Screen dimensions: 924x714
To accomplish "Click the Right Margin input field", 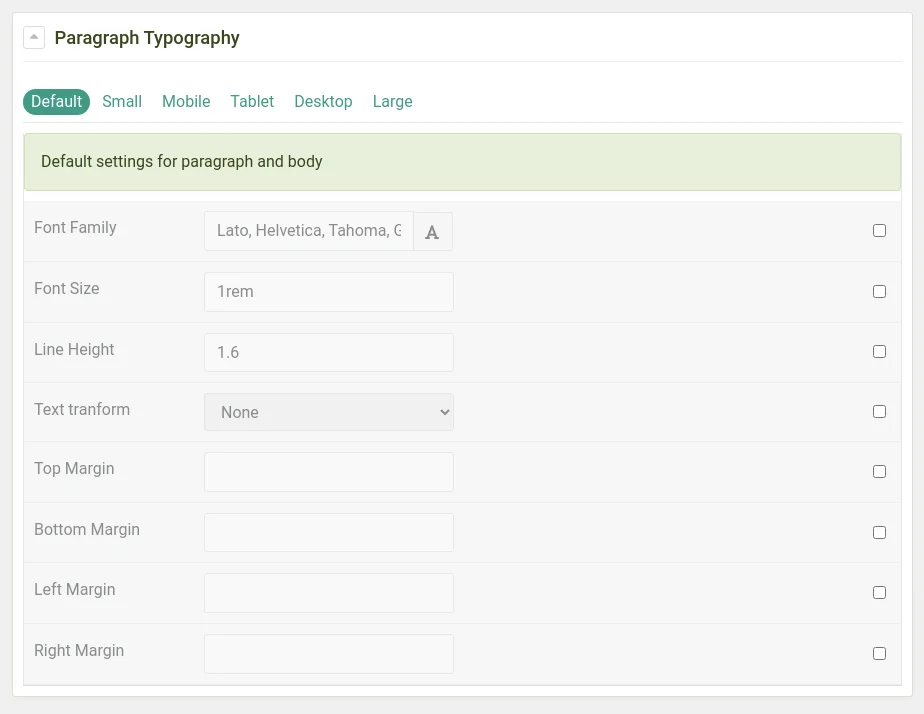I will point(329,654).
